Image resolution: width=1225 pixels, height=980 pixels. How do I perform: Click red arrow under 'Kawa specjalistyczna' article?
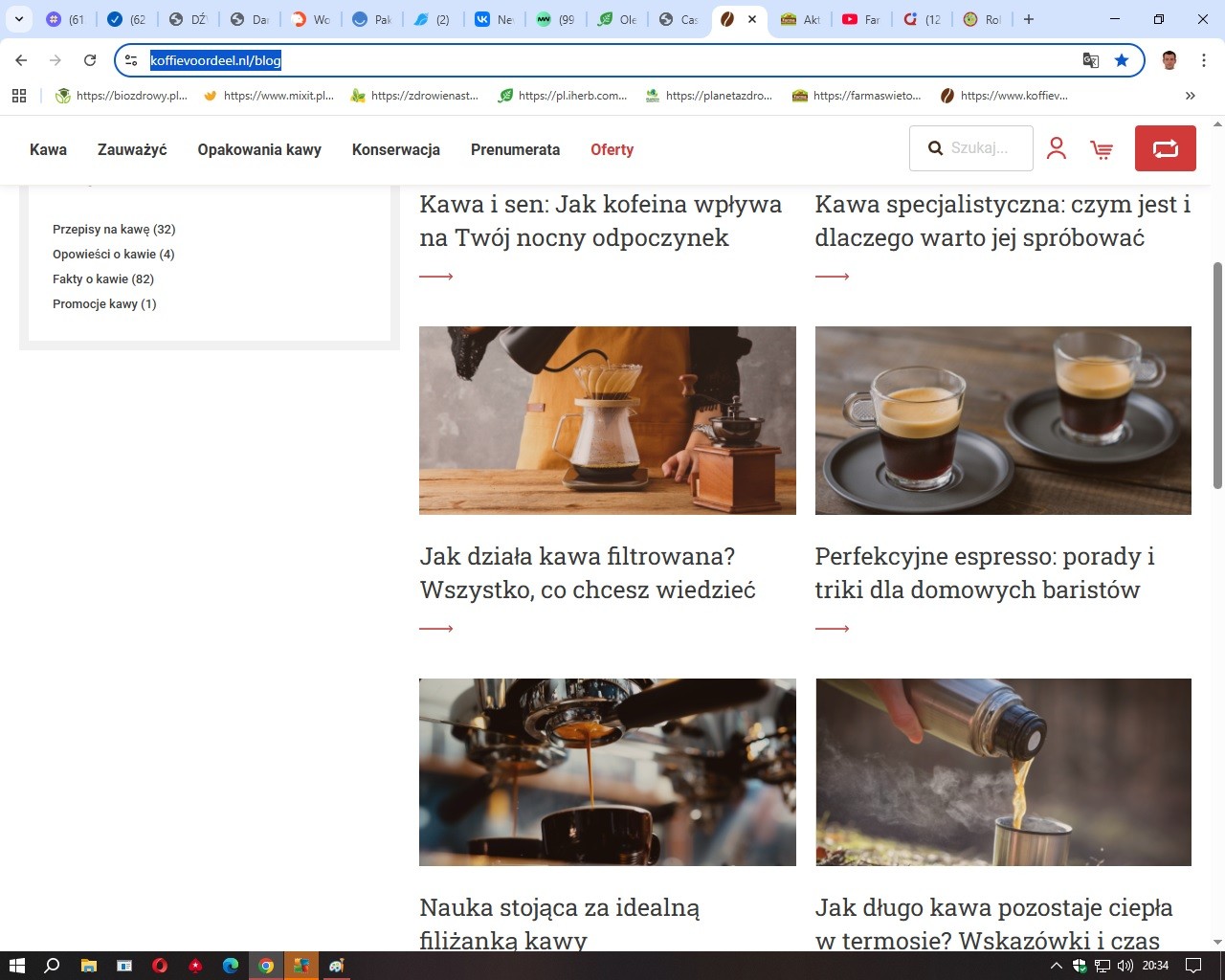833,277
